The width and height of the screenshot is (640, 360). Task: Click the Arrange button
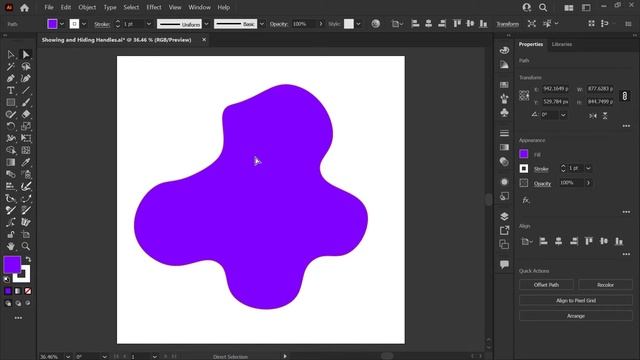pos(576,316)
